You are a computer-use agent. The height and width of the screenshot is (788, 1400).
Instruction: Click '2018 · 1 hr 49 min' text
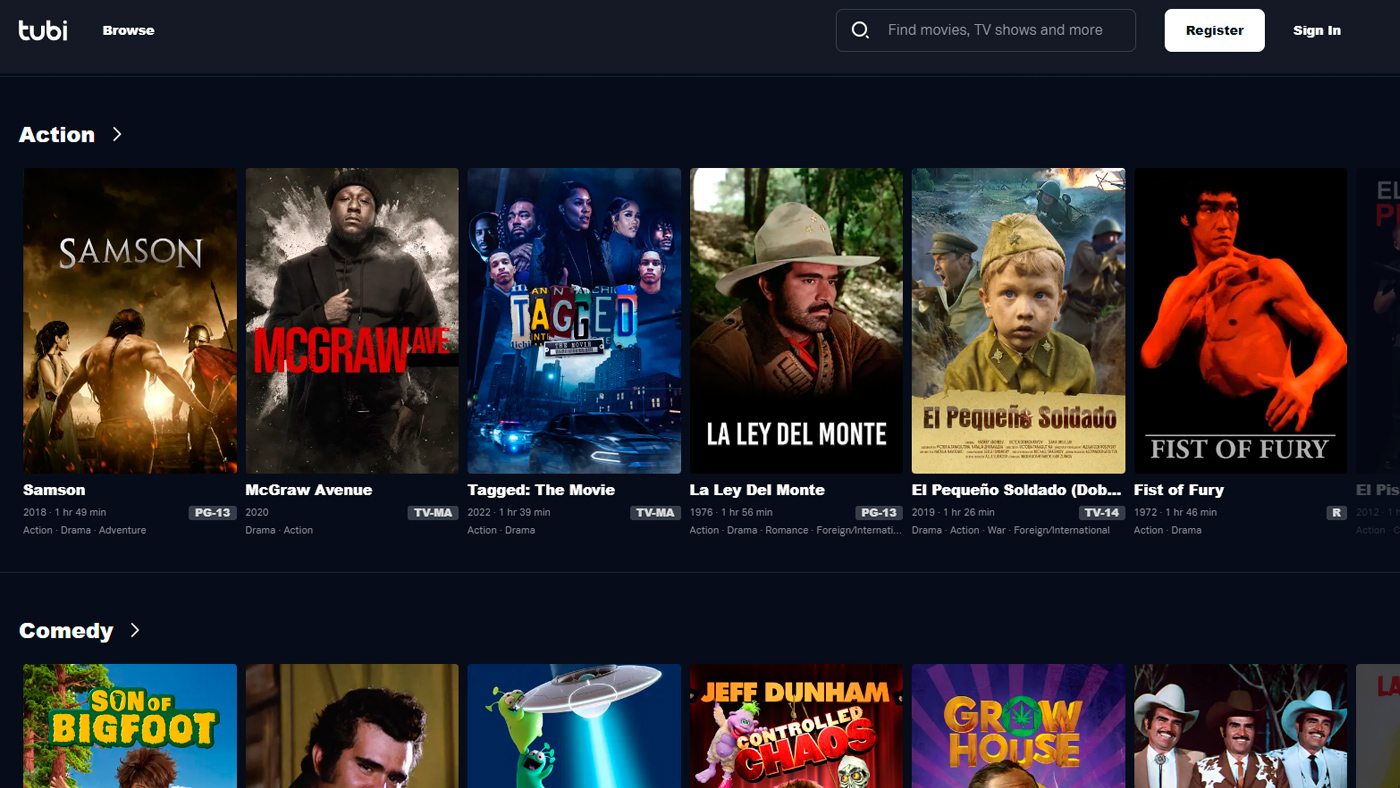coord(64,512)
